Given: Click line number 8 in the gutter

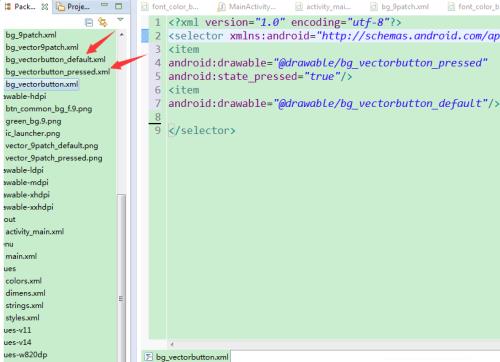Looking at the screenshot, I should click(158, 117).
